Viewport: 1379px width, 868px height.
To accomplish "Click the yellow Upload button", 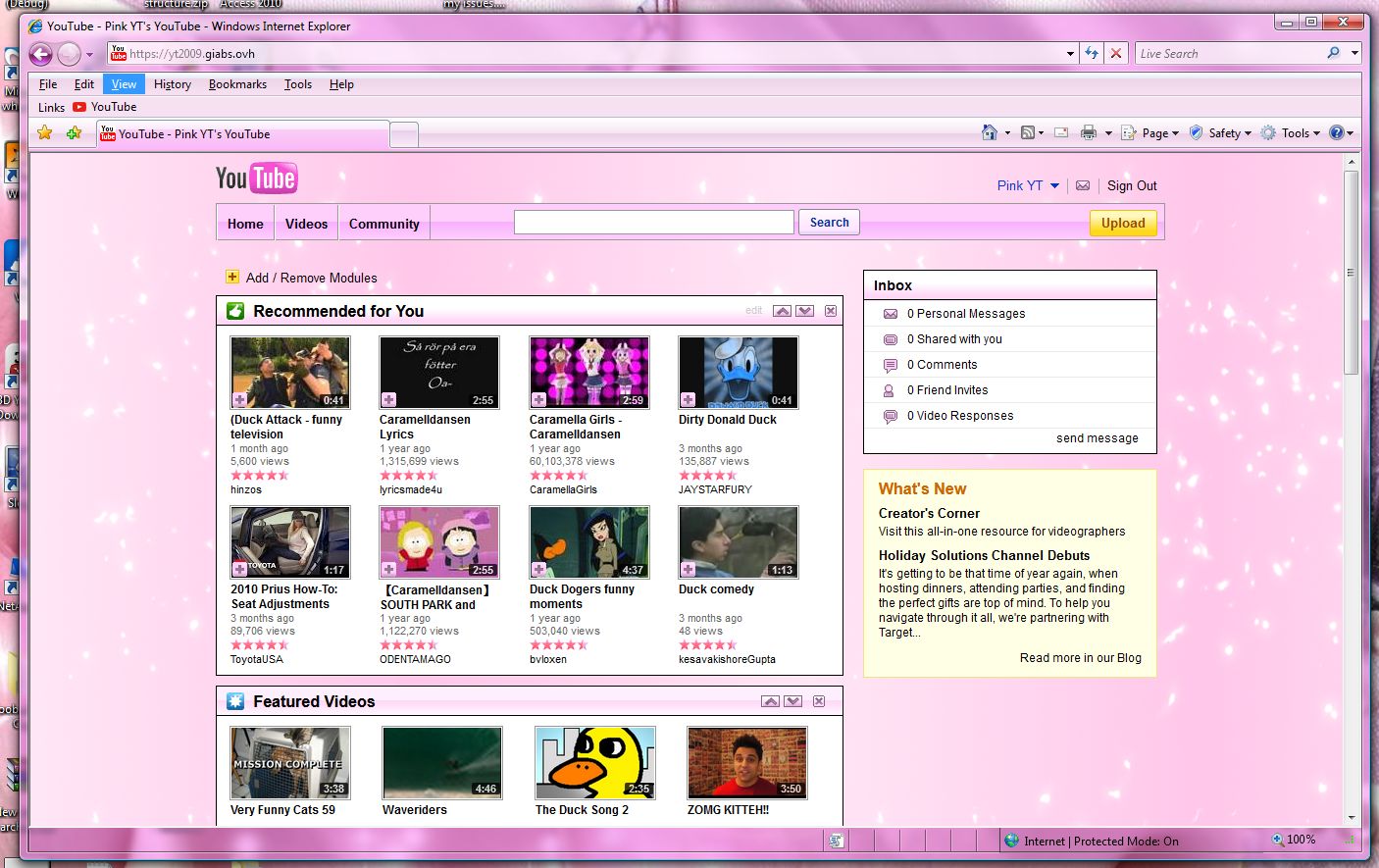I will click(x=1123, y=223).
